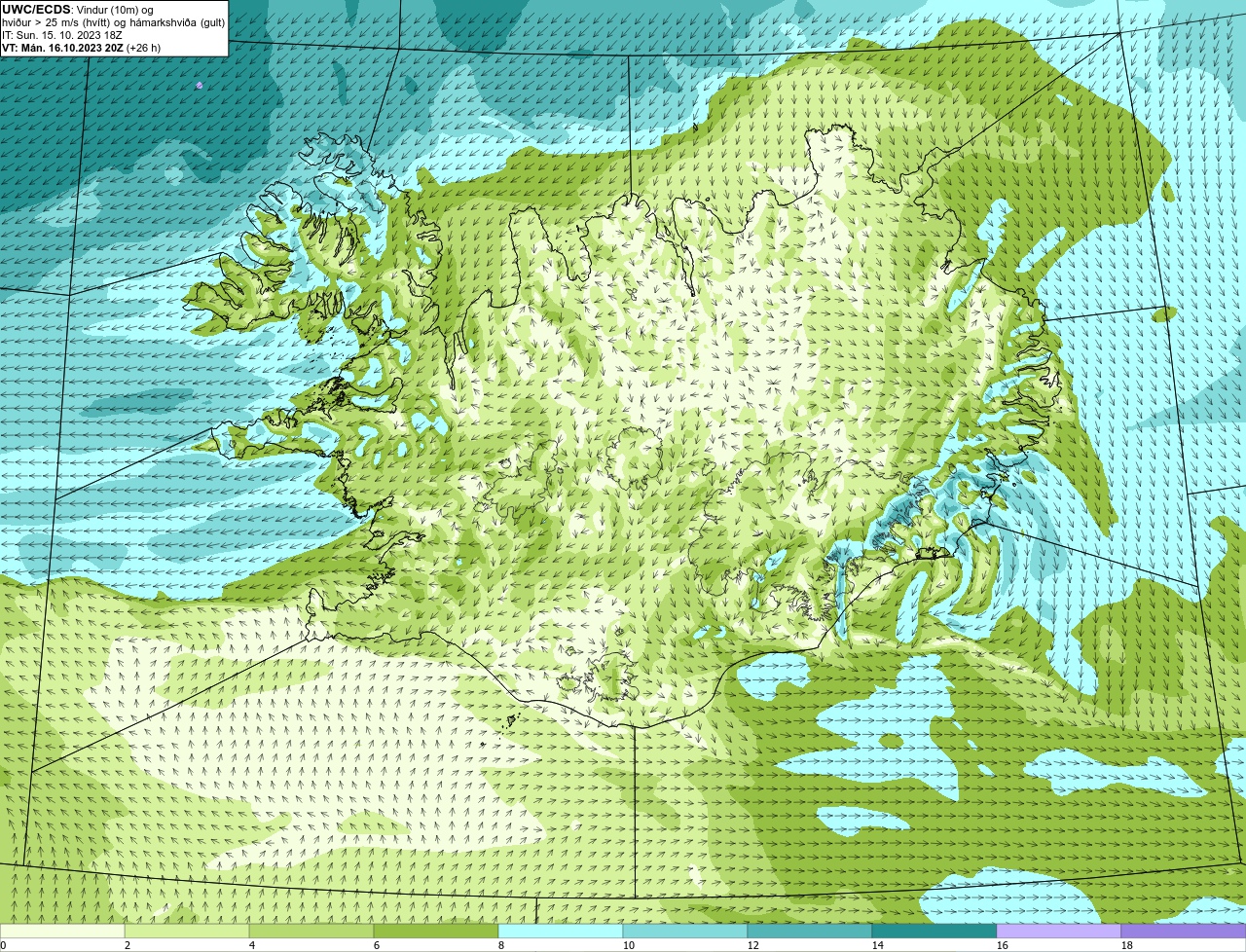Click the 16–18 m/s lavender legend band
The image size is (1246, 952).
pyautogui.click(x=1059, y=932)
